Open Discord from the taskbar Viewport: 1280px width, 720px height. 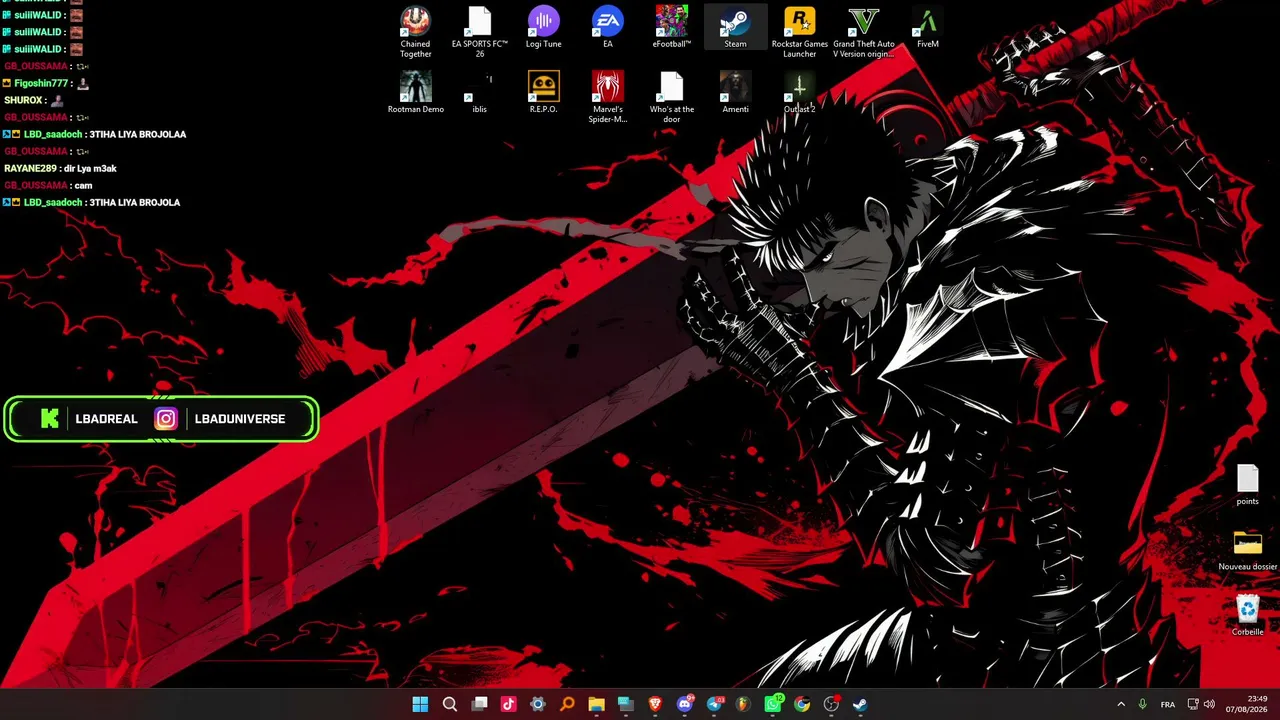(685, 704)
